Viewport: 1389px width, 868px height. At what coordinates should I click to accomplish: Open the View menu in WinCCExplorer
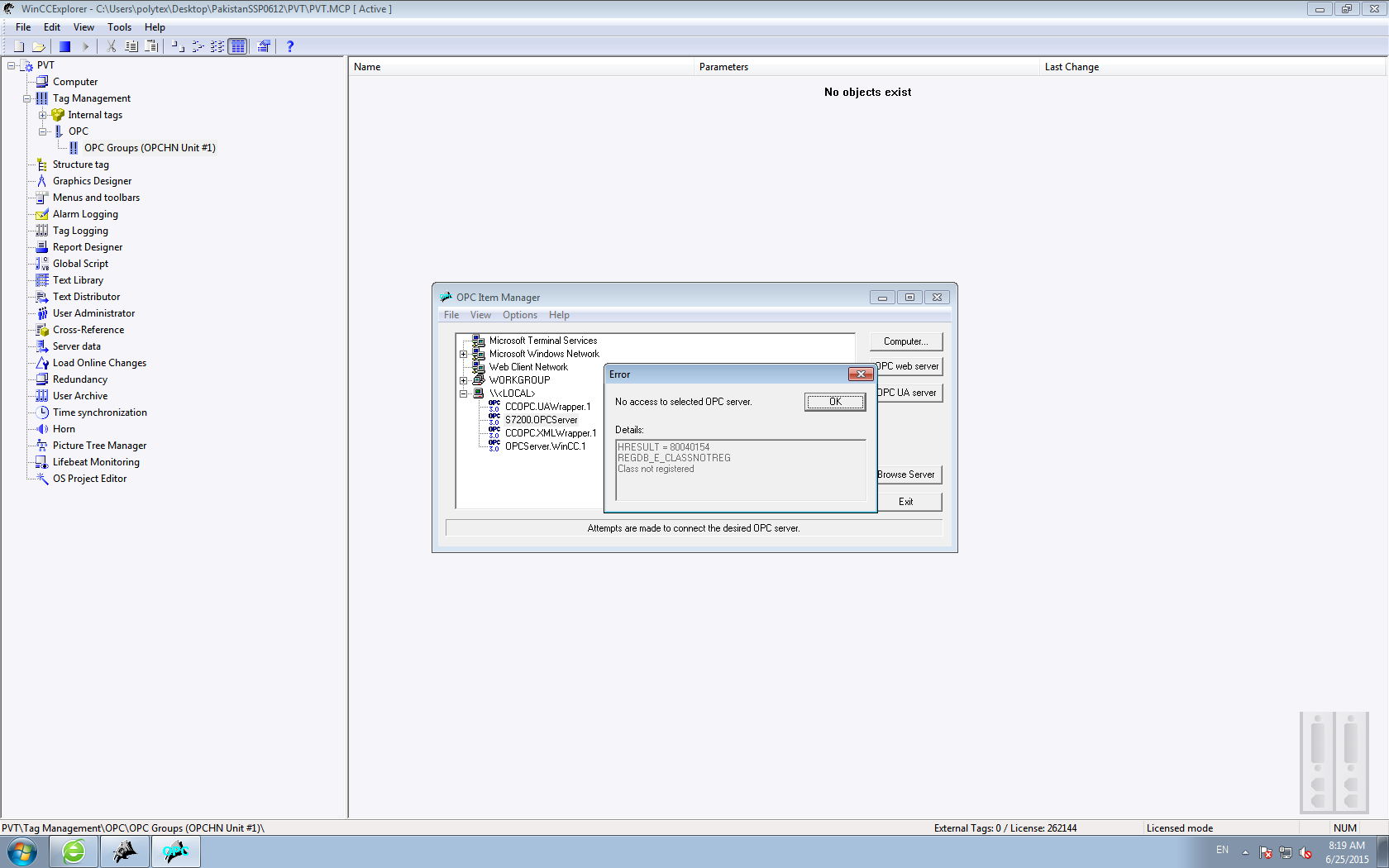[x=84, y=27]
